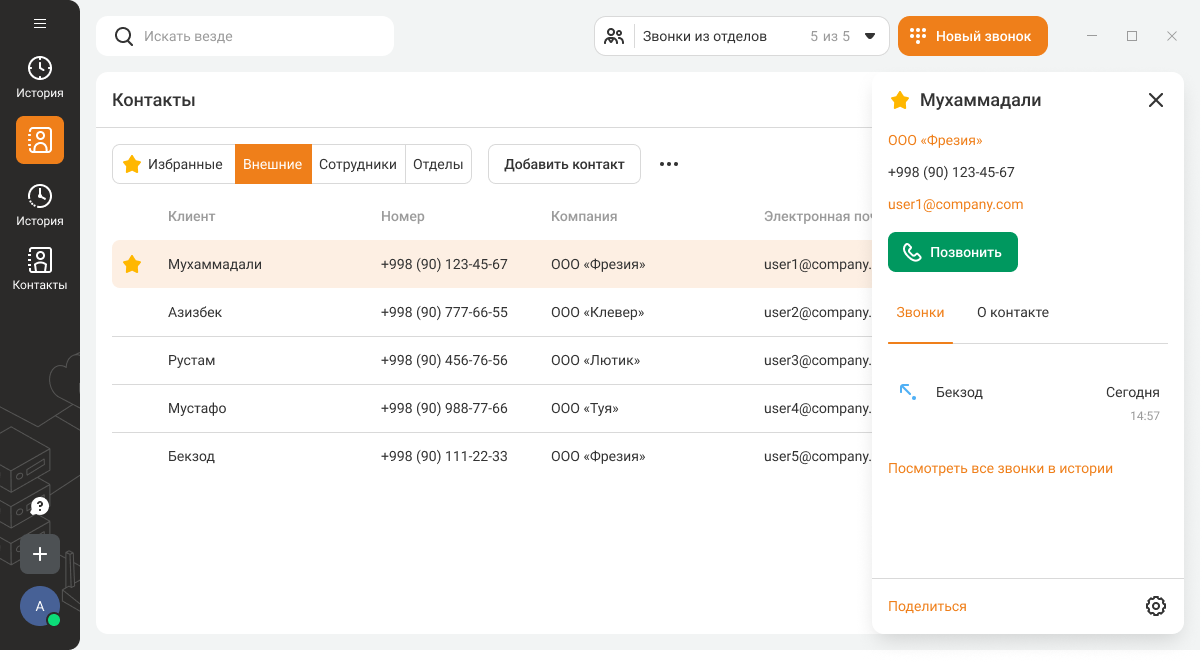Click the Новый звонок button
The image size is (1203, 663).
[x=972, y=36]
